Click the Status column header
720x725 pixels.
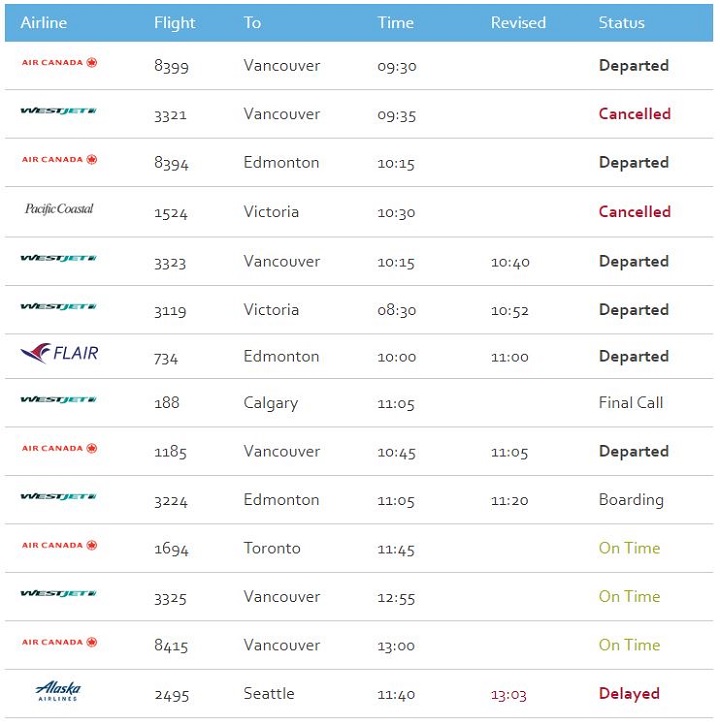point(621,22)
